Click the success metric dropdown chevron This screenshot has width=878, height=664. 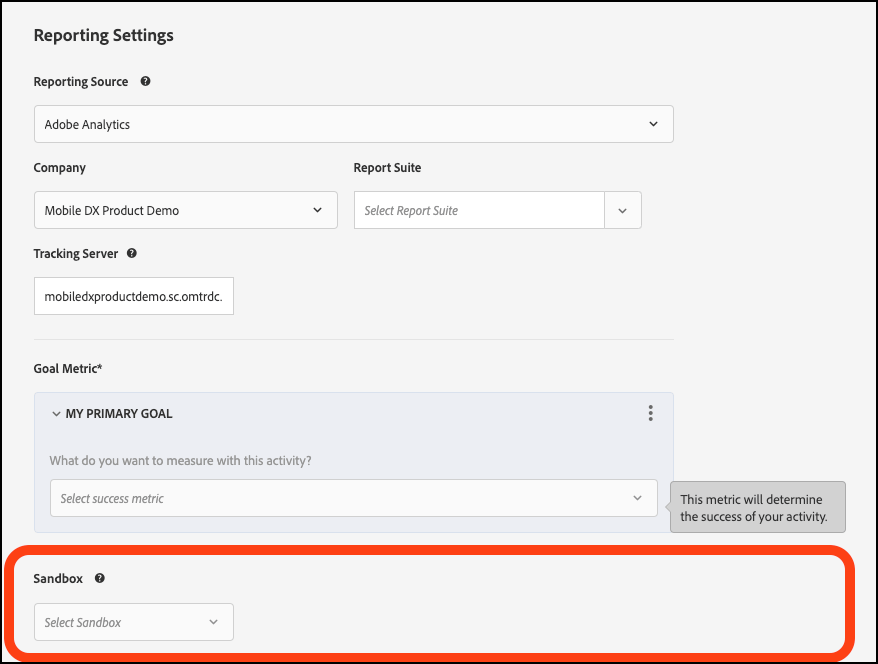point(638,497)
